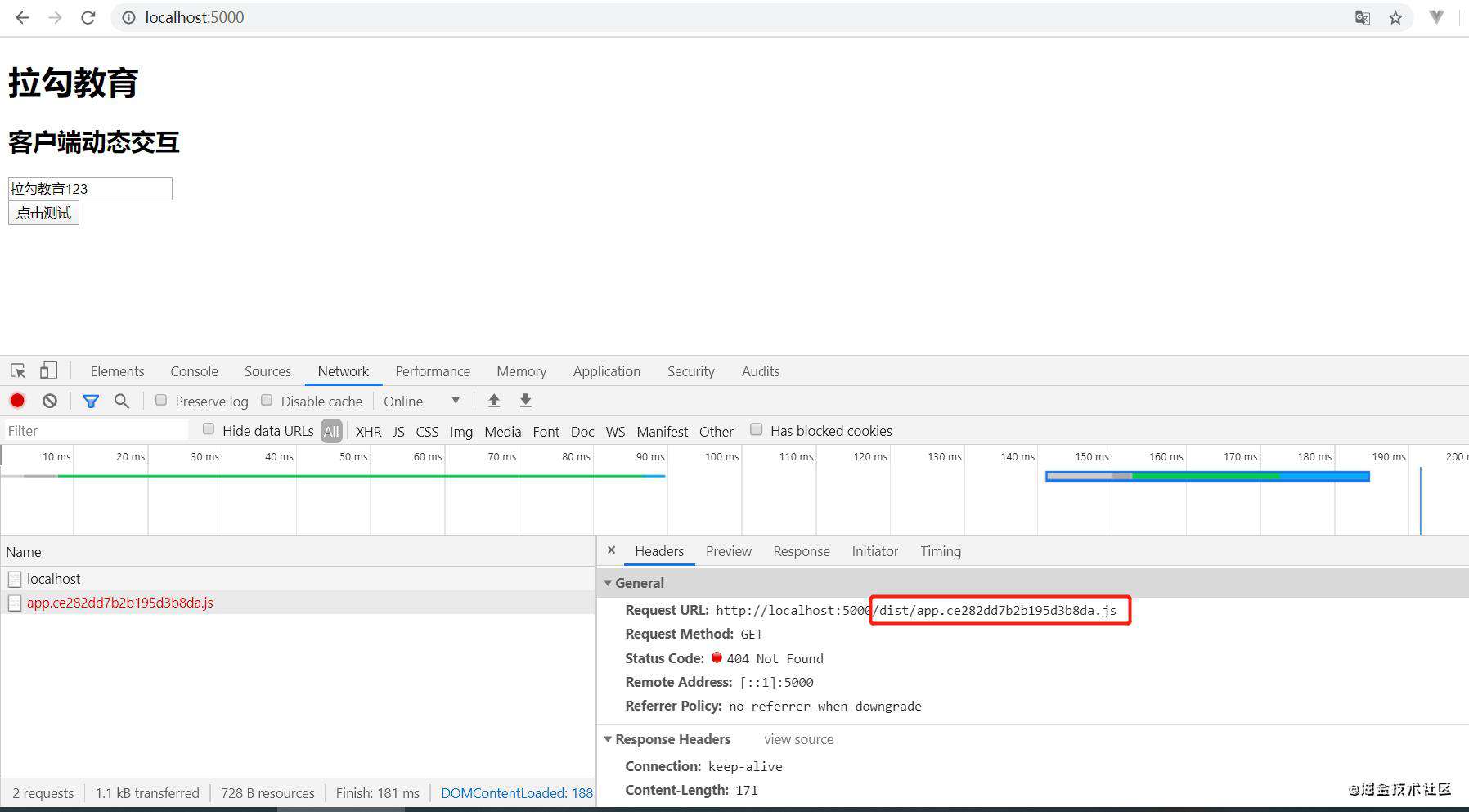Select the Network tab
The height and width of the screenshot is (812, 1469).
click(344, 371)
